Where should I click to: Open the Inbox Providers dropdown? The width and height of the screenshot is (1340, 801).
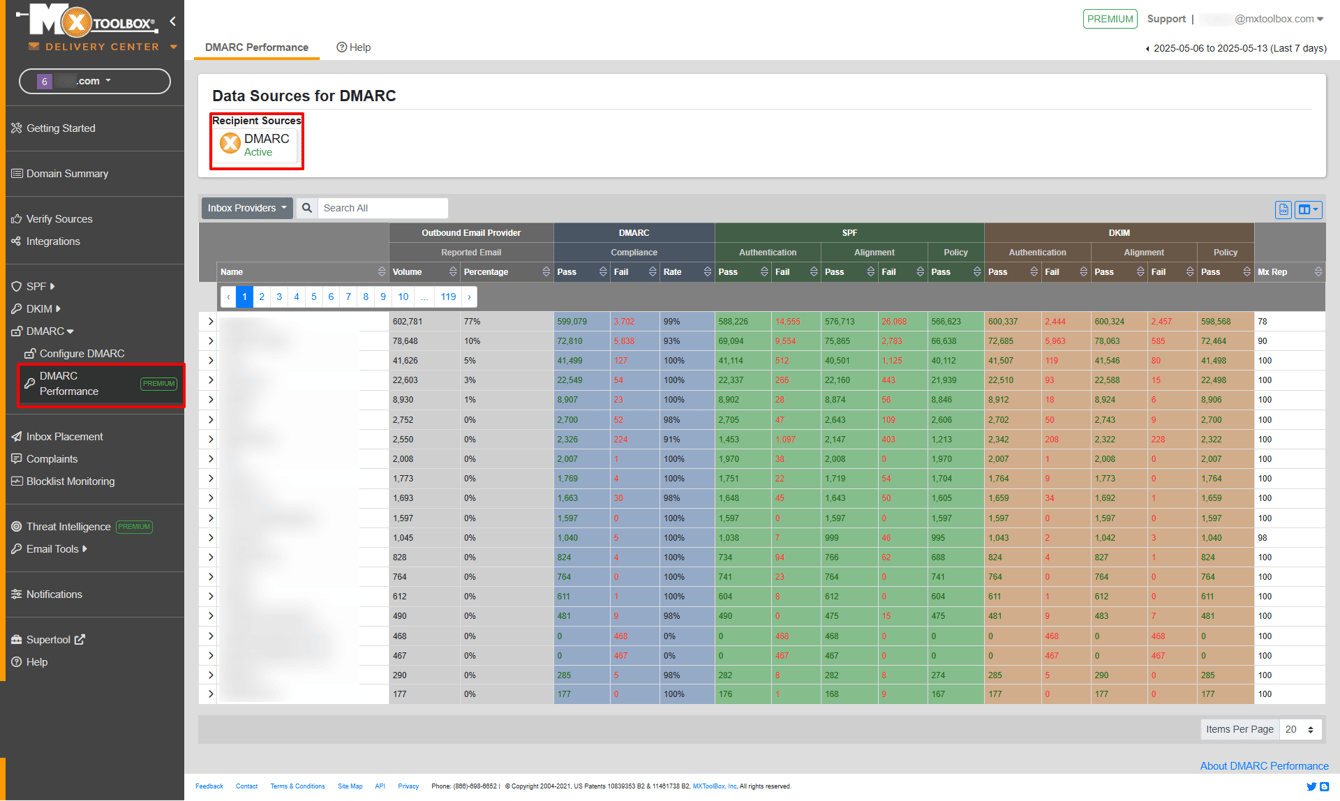coord(247,208)
